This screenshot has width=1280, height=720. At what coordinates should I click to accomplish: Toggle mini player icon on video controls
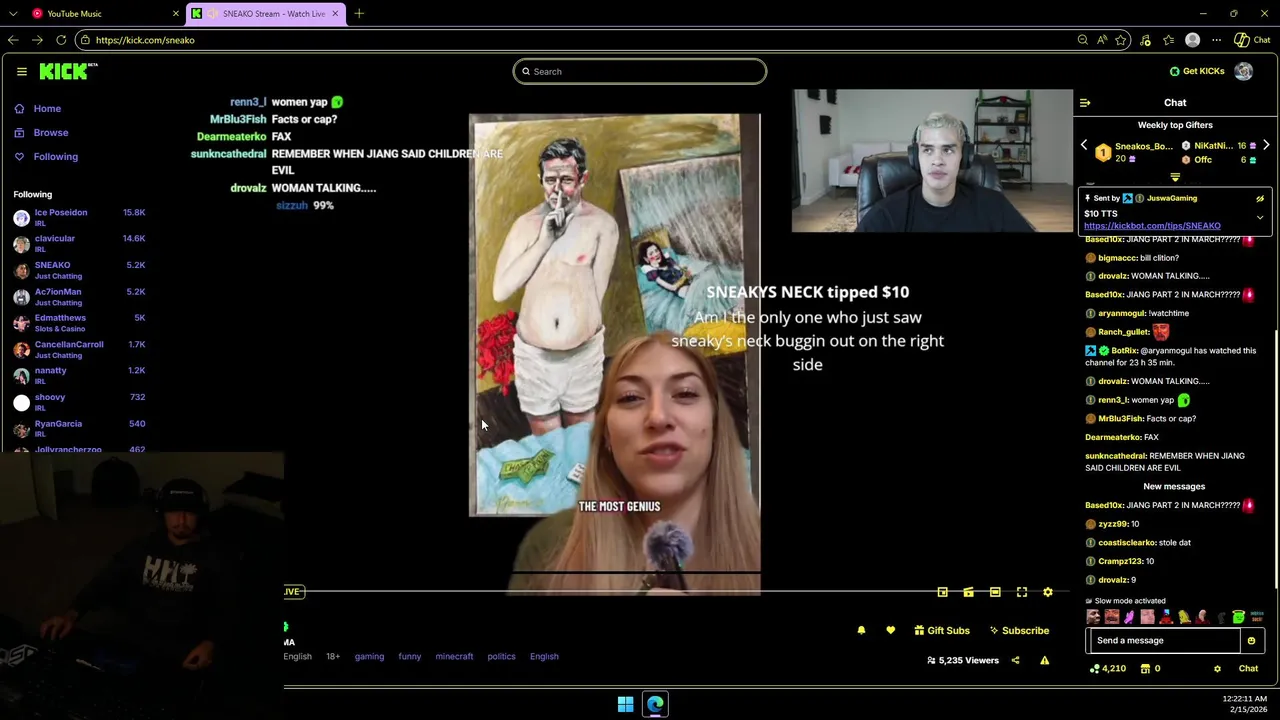click(x=942, y=592)
